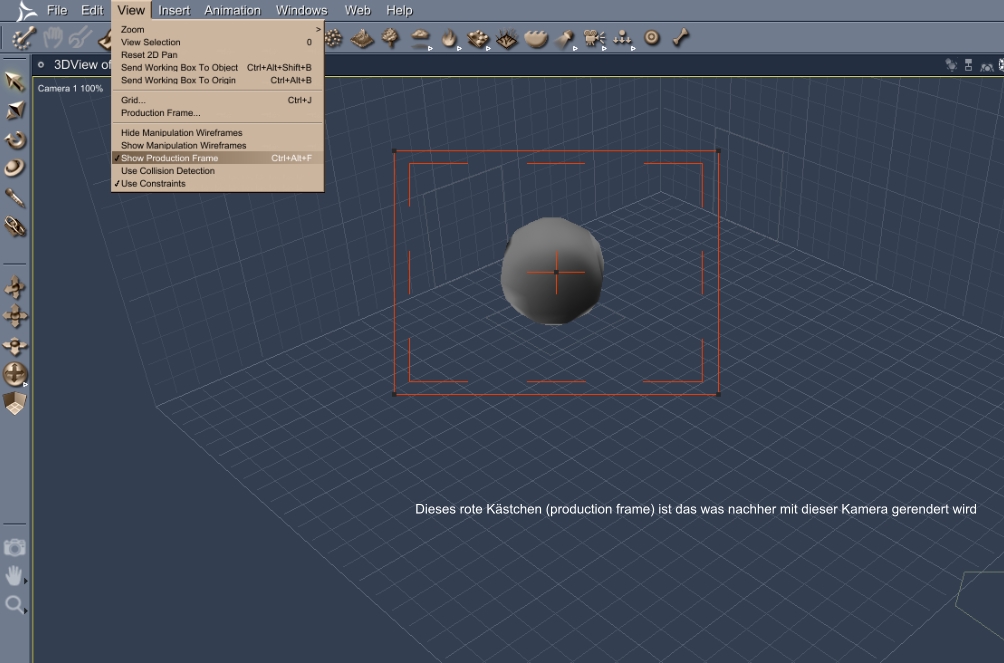Insert an ocean/bowl primitive

(536, 39)
